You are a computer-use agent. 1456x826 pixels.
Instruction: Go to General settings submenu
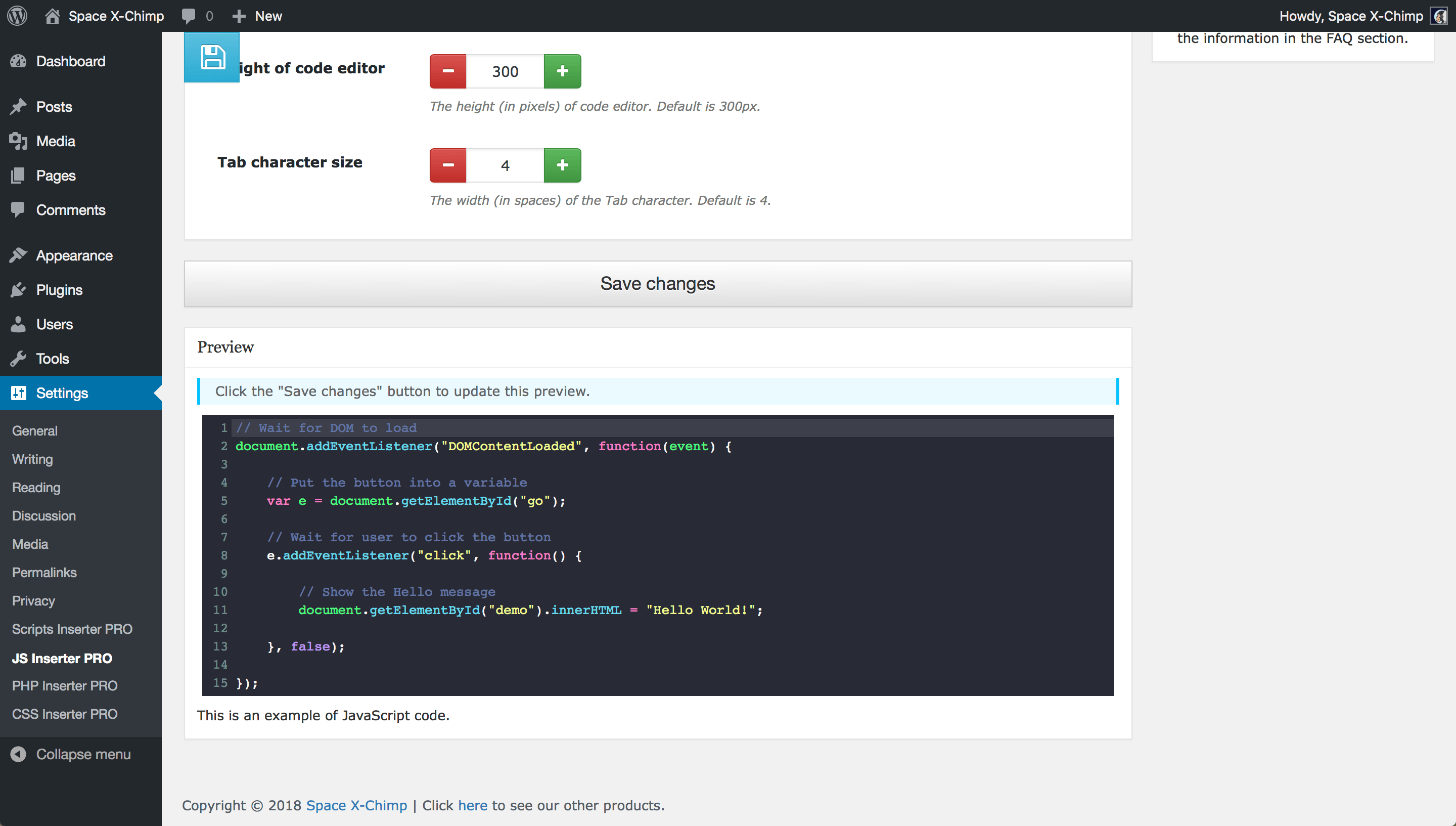click(x=34, y=430)
